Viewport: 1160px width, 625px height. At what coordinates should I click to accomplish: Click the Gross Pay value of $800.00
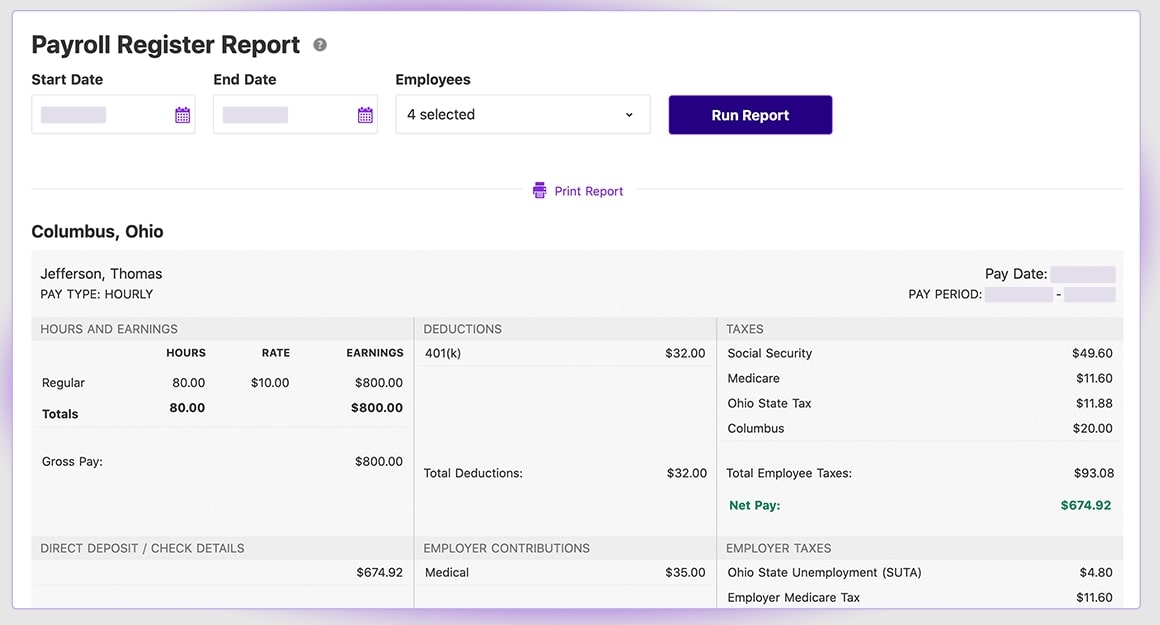pyautogui.click(x=379, y=461)
